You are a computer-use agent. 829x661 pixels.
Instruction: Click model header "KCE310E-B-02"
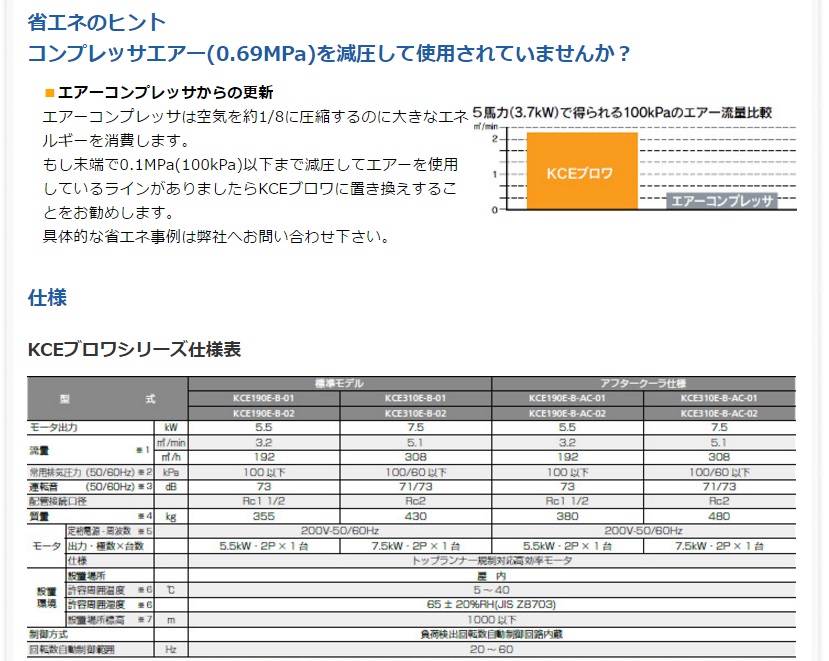point(416,414)
